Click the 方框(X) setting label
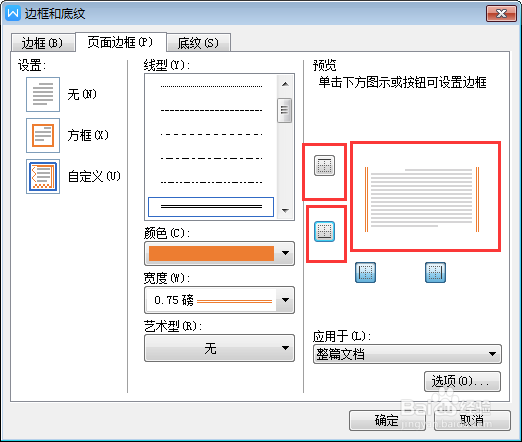Viewport: 522px width, 442px height. pos(88,135)
